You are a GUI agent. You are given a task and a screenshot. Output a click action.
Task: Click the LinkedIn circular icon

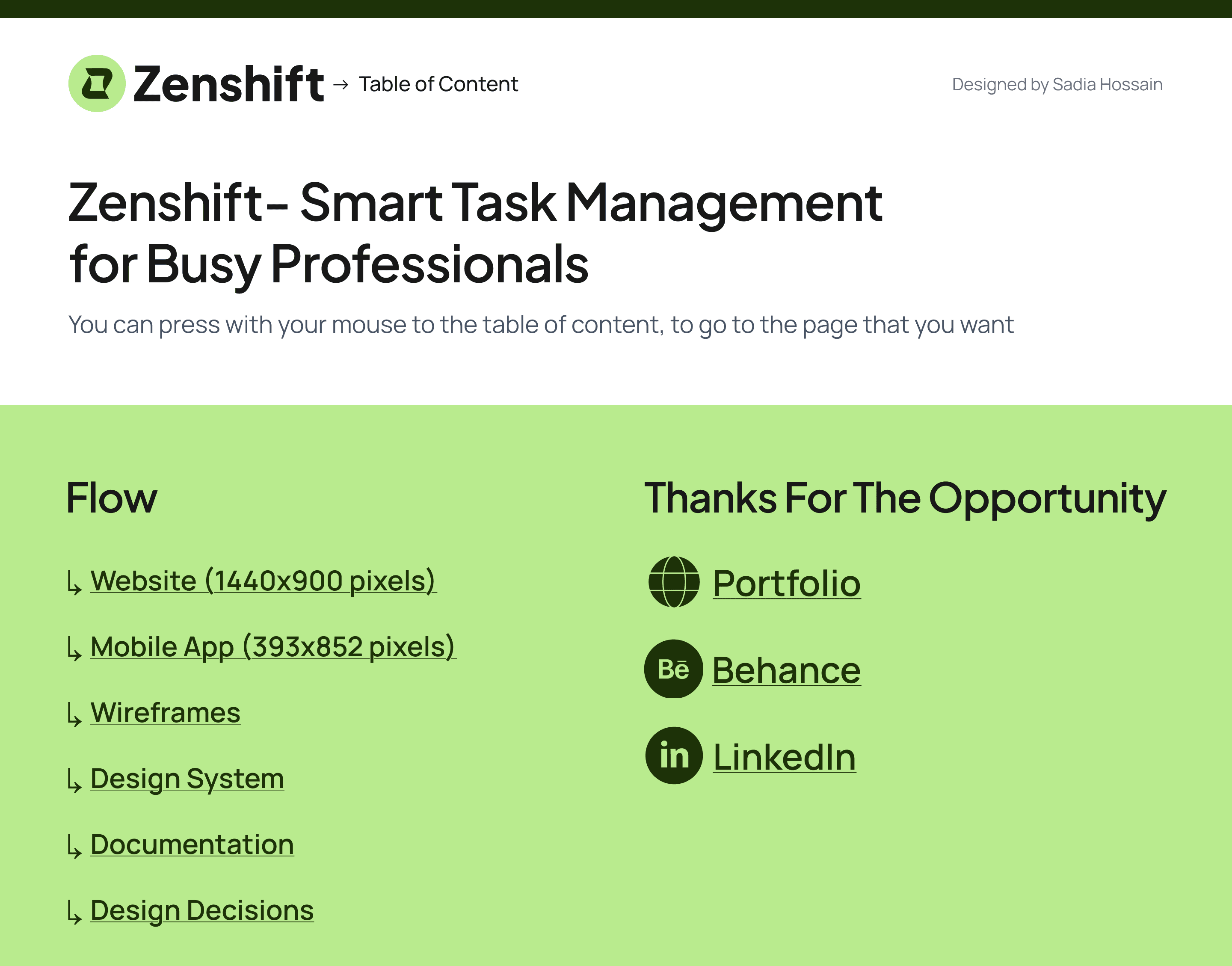coord(674,756)
